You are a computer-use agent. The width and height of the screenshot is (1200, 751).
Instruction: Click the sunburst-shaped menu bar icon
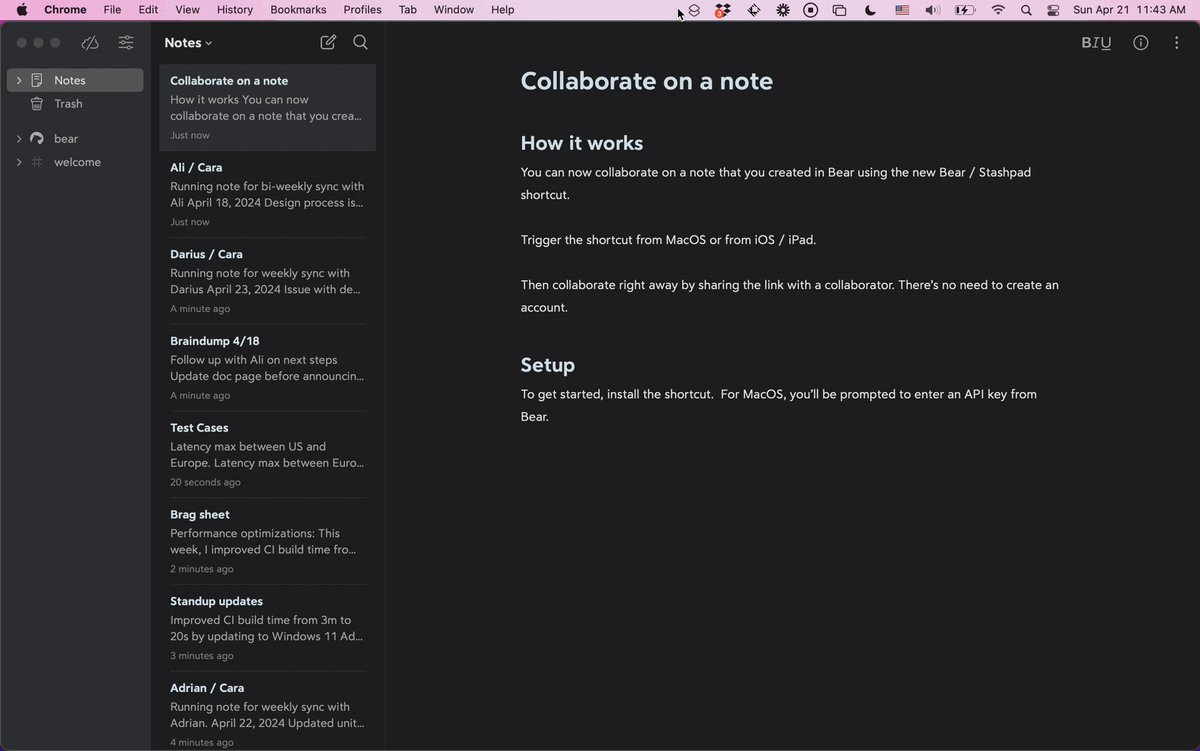pos(783,10)
